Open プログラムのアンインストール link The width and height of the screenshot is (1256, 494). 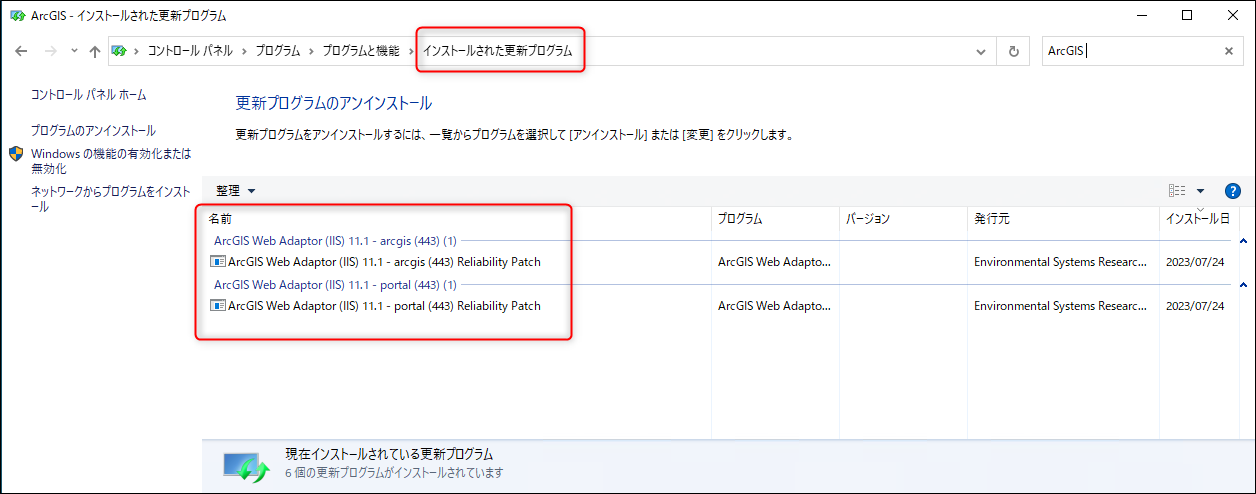(93, 131)
